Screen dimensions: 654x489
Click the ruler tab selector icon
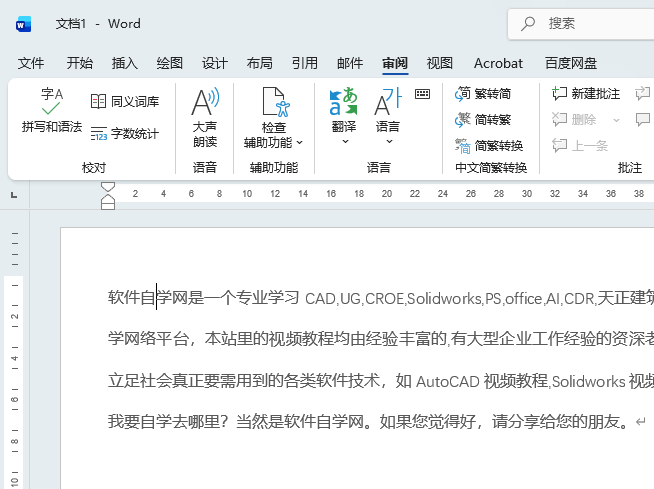coord(14,194)
